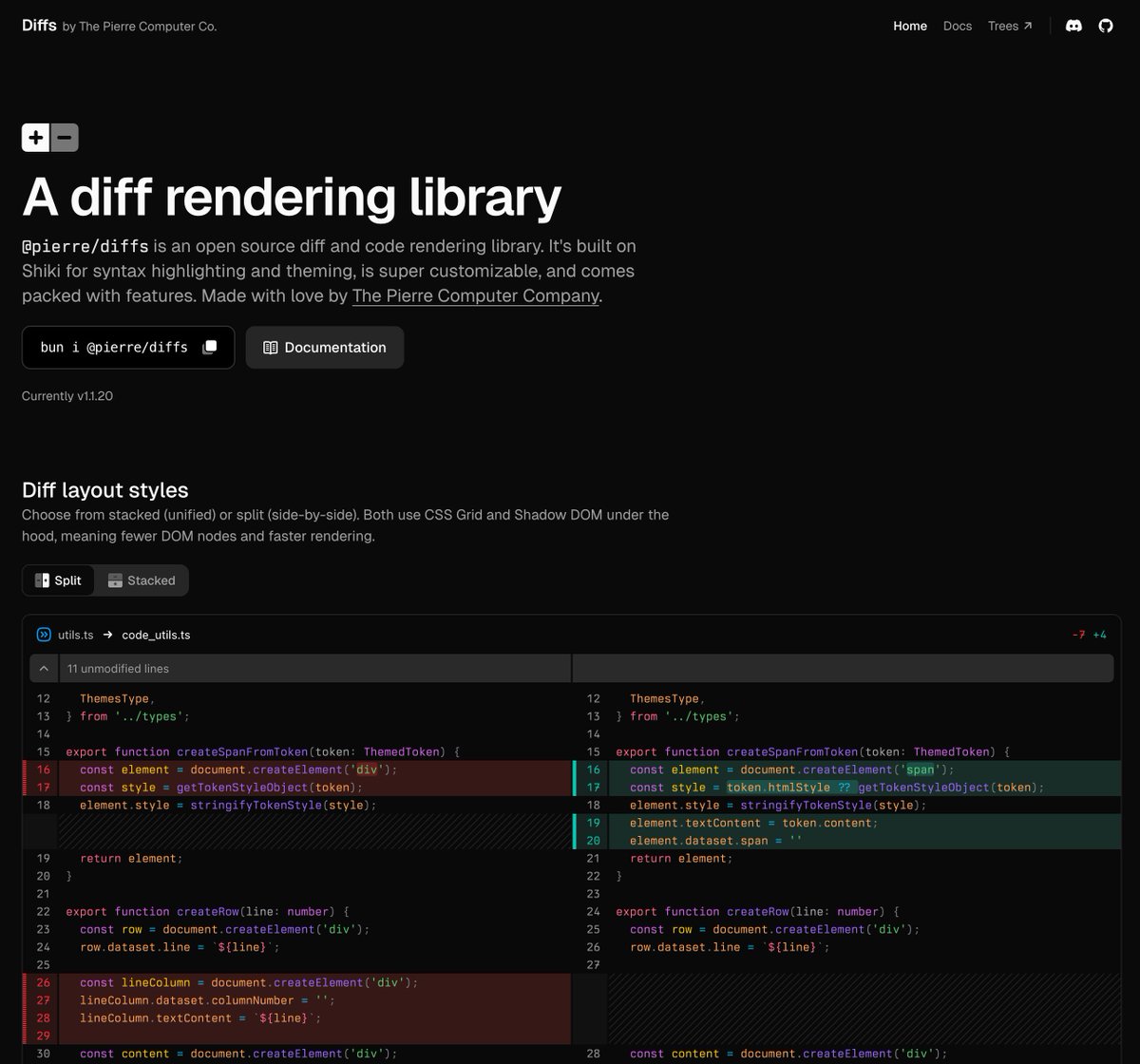Image resolution: width=1140 pixels, height=1064 pixels.
Task: Open Trees external link in navigation
Action: [1010, 26]
